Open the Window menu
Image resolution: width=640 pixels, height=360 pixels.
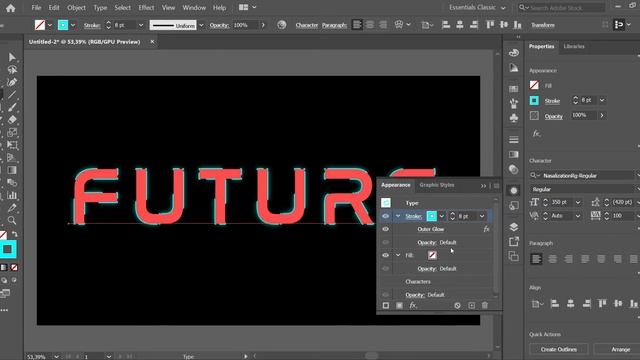point(194,8)
